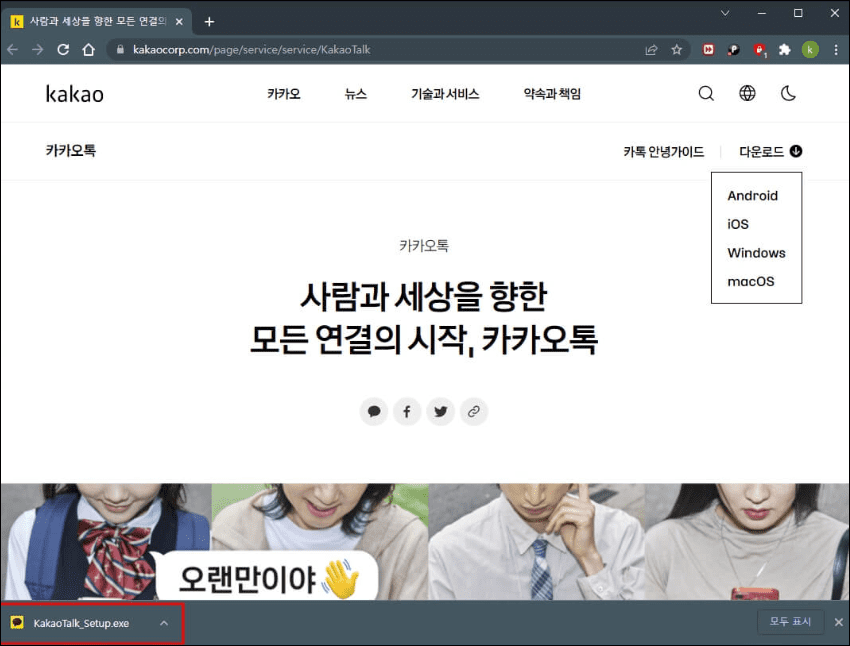Open tab search chevron in title bar
This screenshot has height=646, width=850.
tap(725, 13)
